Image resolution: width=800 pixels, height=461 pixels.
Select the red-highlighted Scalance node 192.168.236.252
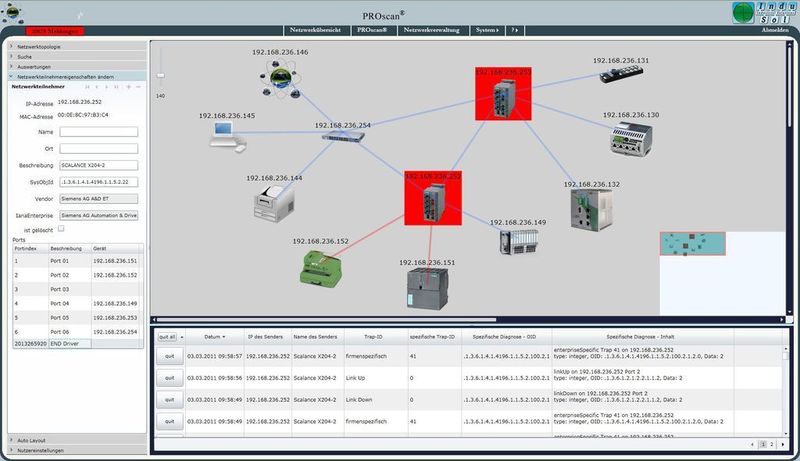(x=433, y=198)
